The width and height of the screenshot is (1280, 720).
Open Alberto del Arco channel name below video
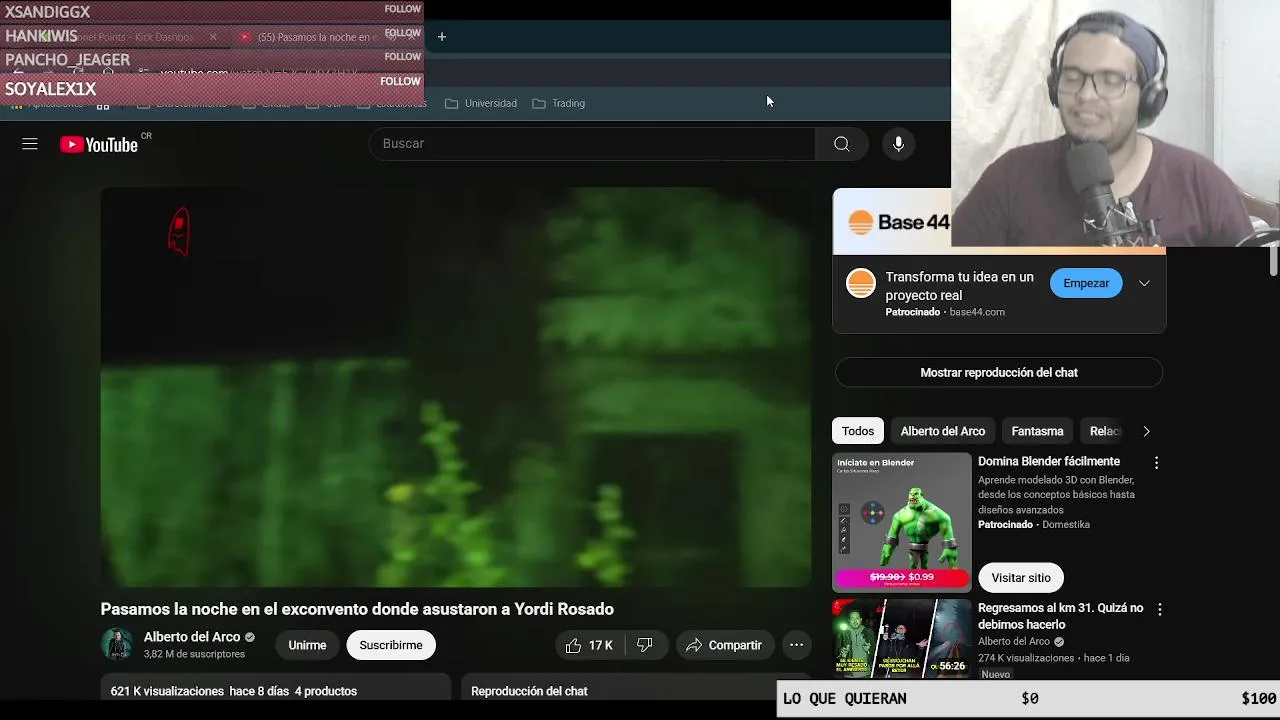[x=192, y=637]
